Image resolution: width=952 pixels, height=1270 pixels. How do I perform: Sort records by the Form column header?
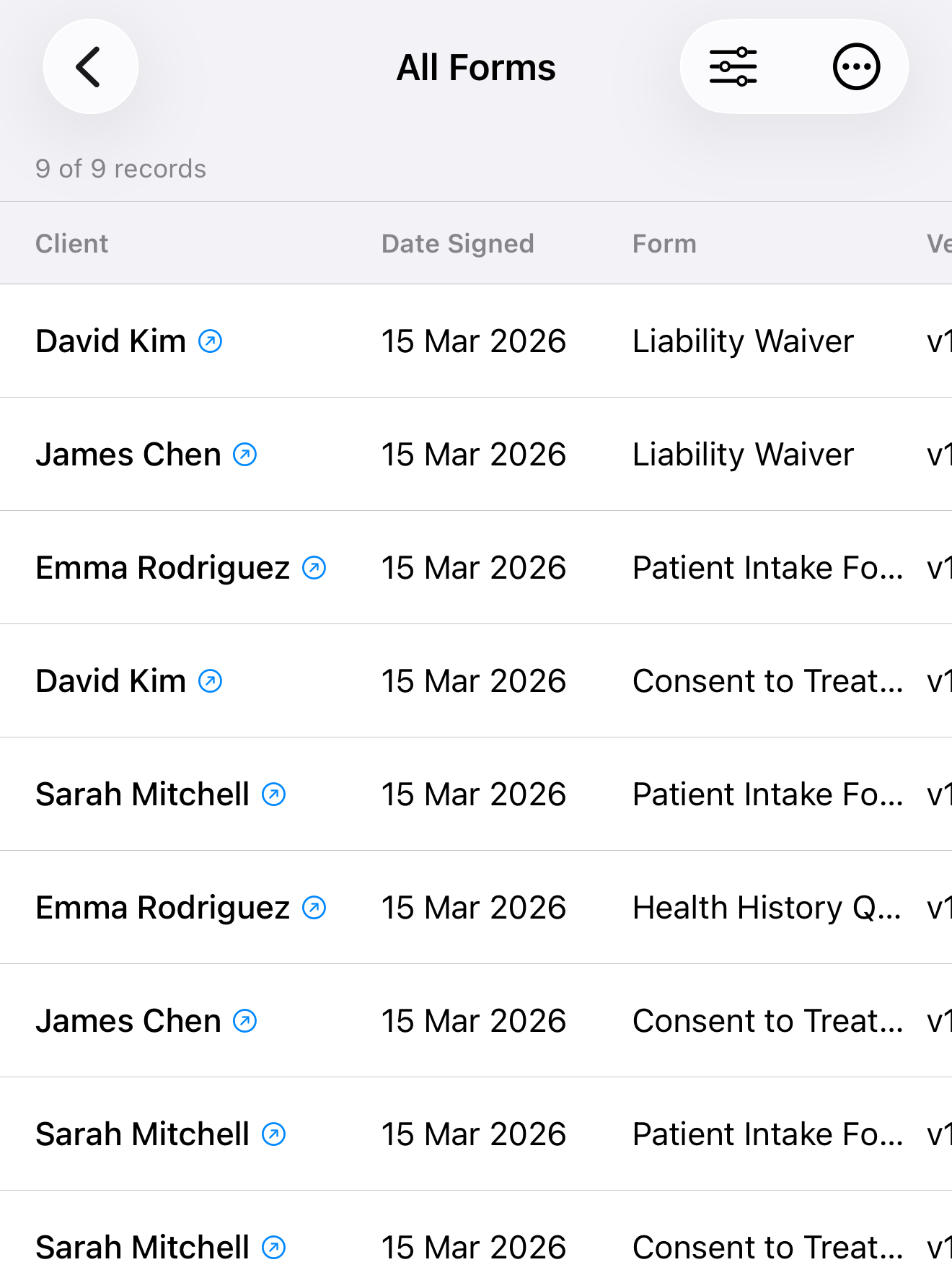(664, 243)
